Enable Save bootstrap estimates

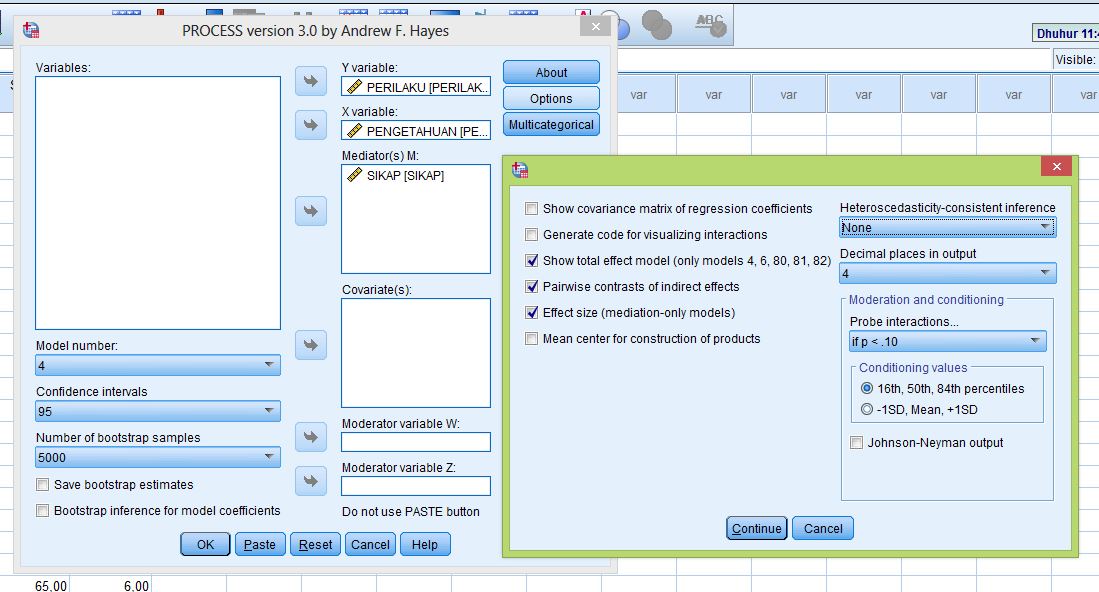42,484
